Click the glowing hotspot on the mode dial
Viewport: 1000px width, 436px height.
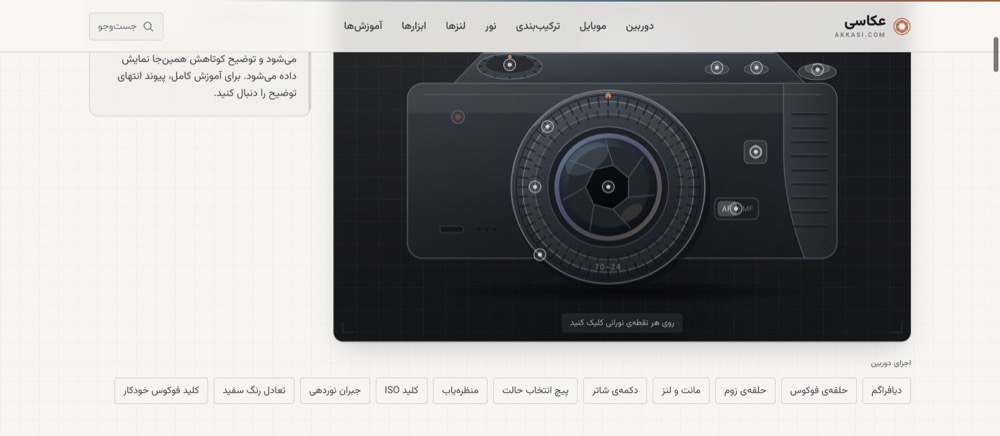click(510, 64)
